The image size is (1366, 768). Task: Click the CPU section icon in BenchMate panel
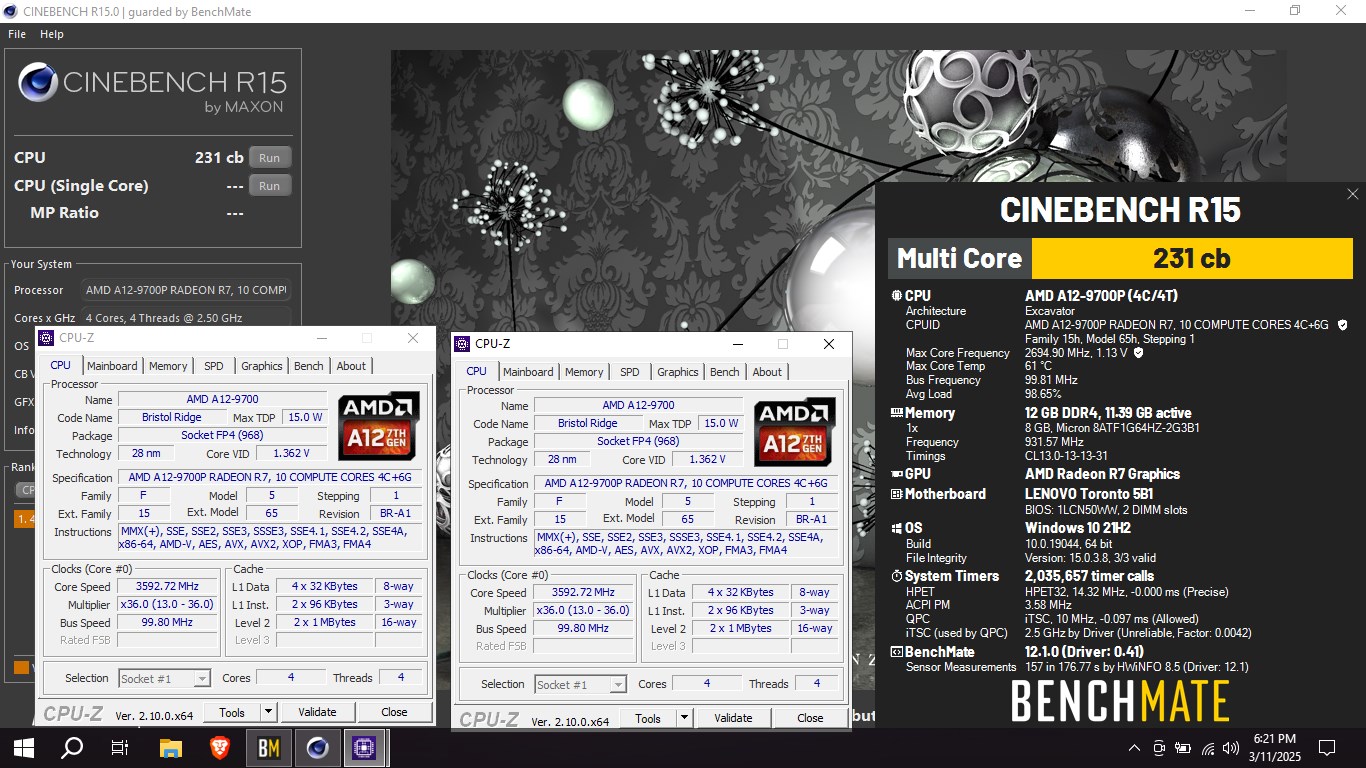pos(896,296)
